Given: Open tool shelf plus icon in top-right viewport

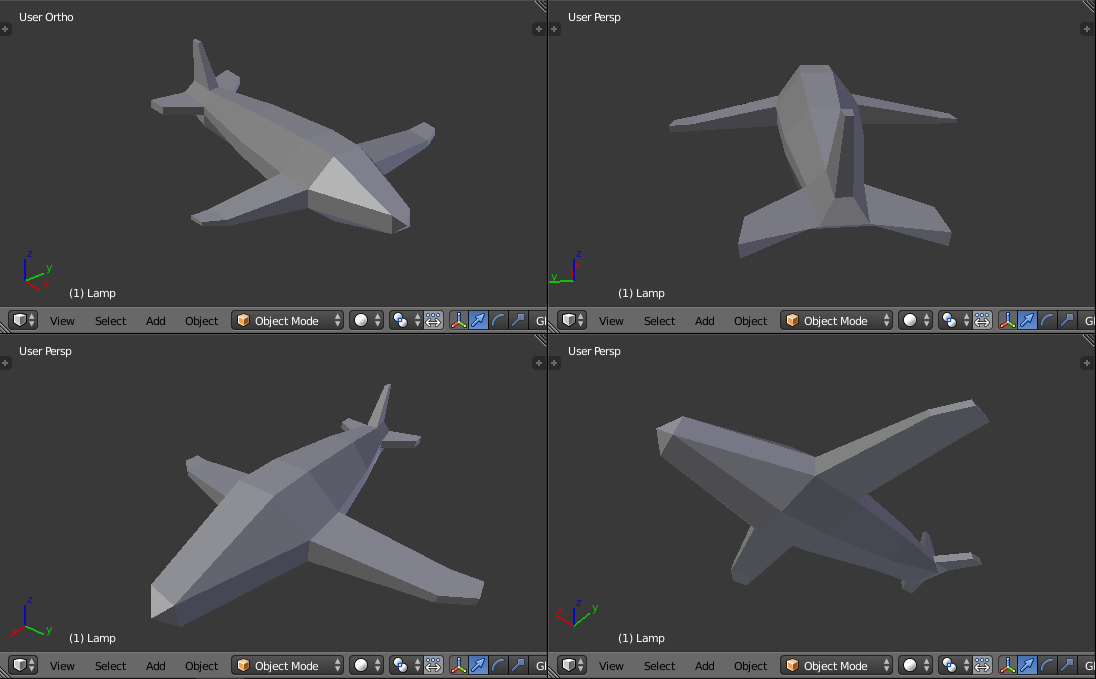Looking at the screenshot, I should (x=554, y=29).
